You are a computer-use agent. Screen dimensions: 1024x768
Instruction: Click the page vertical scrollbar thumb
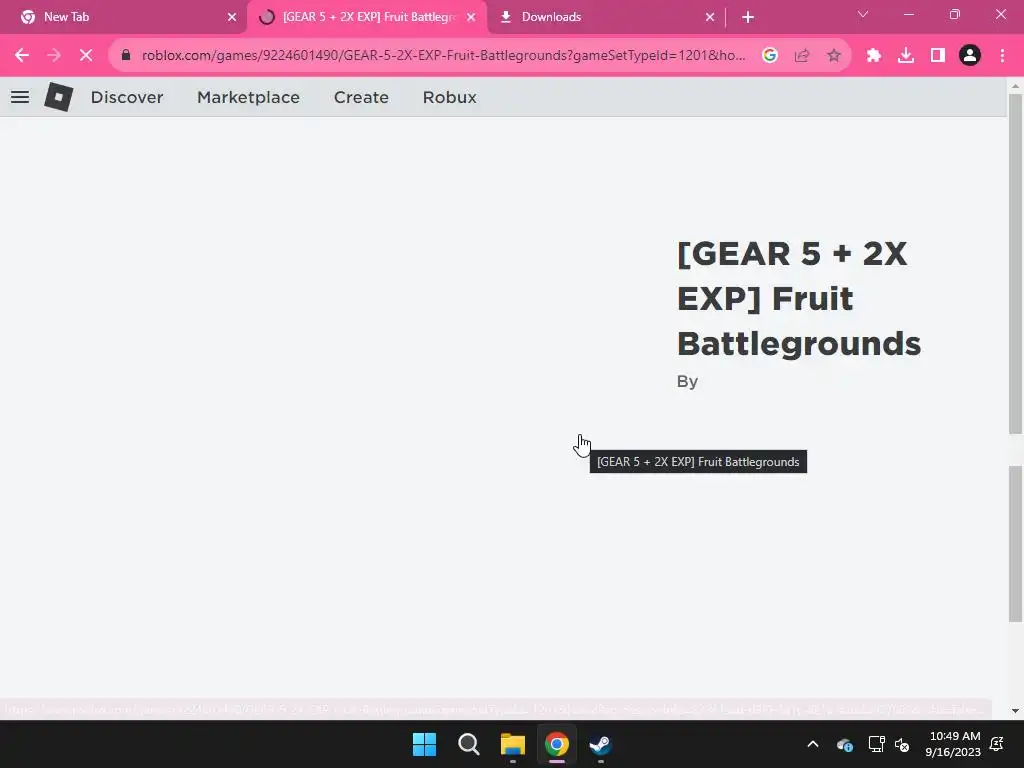(x=1015, y=264)
